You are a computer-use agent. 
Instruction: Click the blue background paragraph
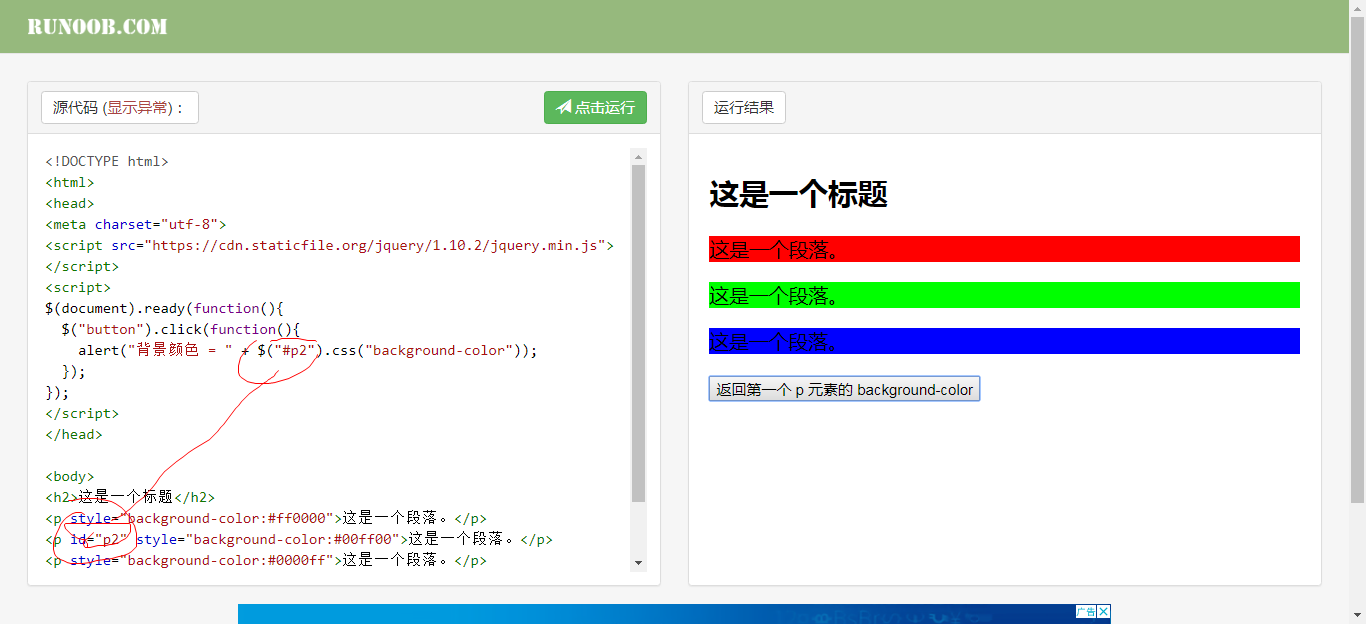click(1004, 341)
